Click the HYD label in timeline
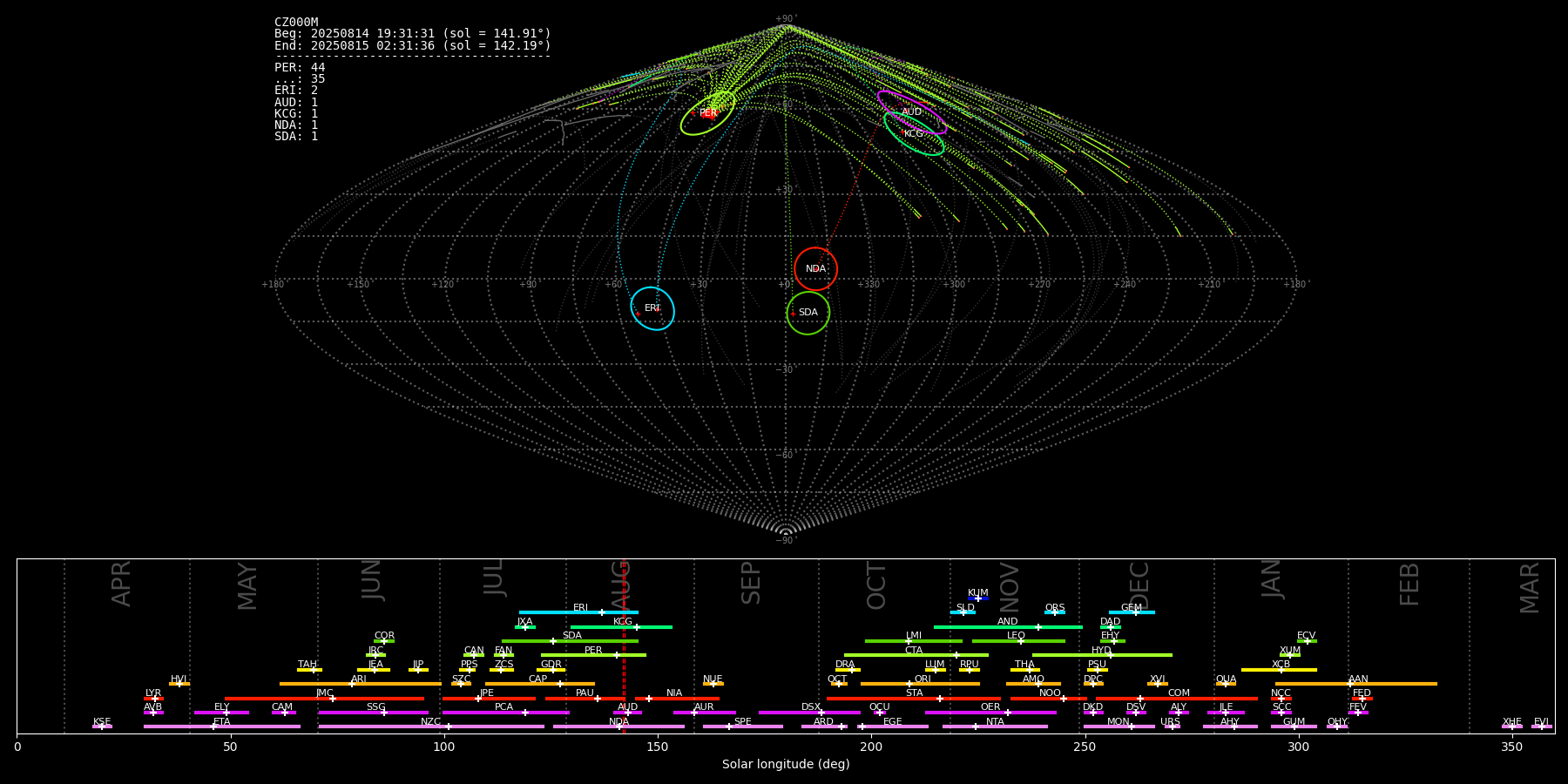 (1102, 651)
